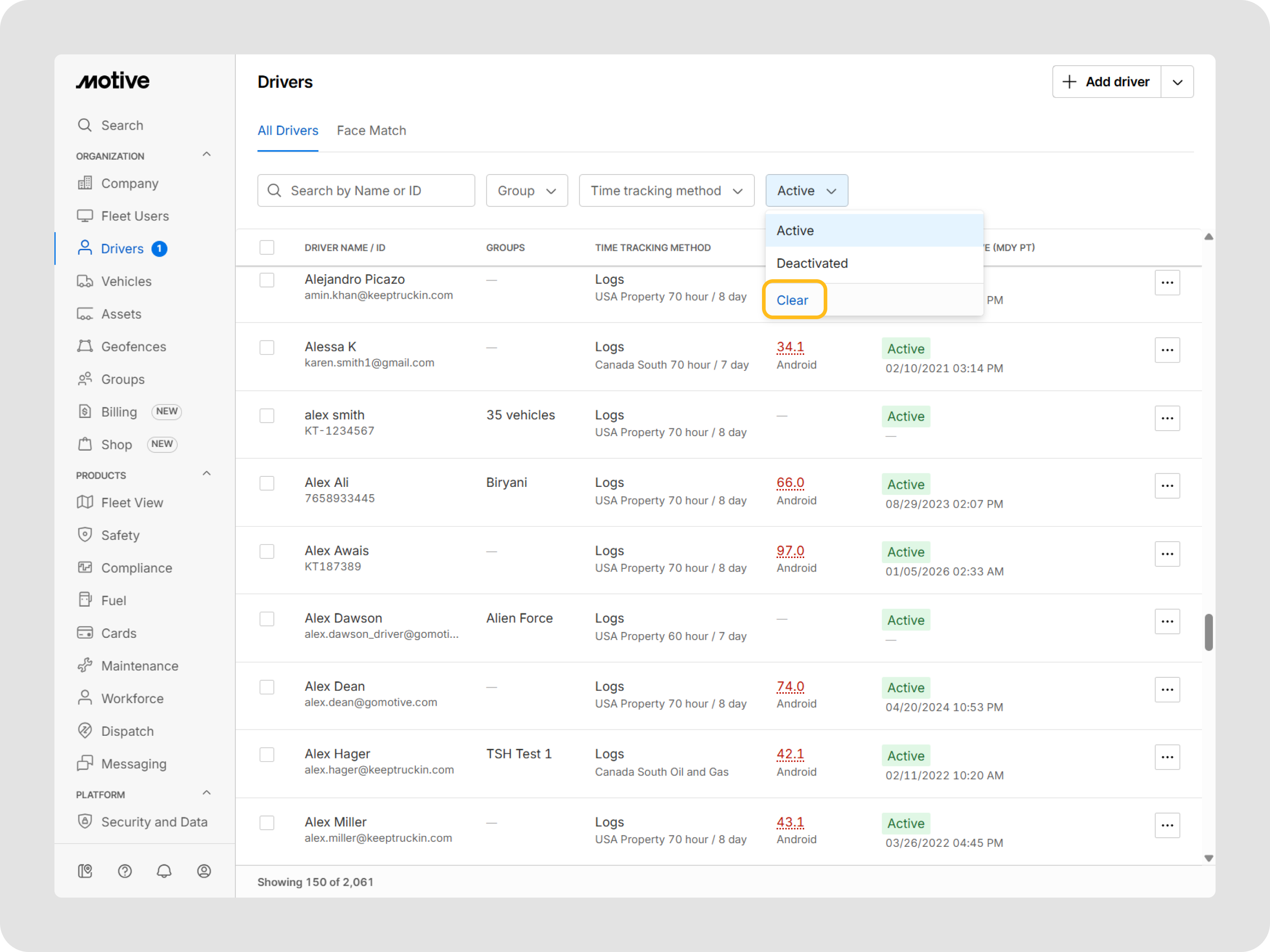Click the map location icon in sidebar footer
The width and height of the screenshot is (1270, 952).
tap(85, 871)
